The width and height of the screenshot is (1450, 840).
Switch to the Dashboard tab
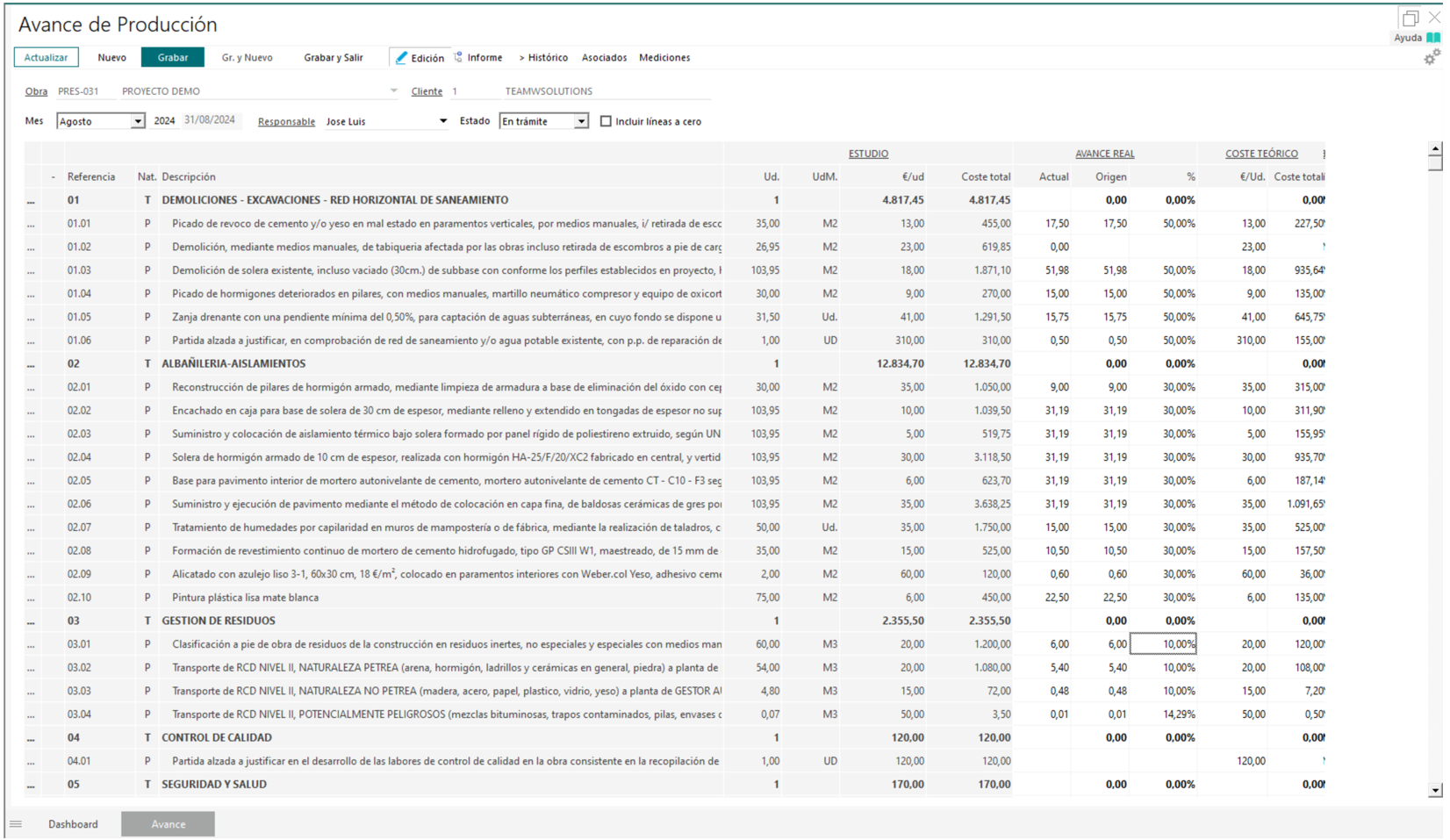[x=73, y=824]
